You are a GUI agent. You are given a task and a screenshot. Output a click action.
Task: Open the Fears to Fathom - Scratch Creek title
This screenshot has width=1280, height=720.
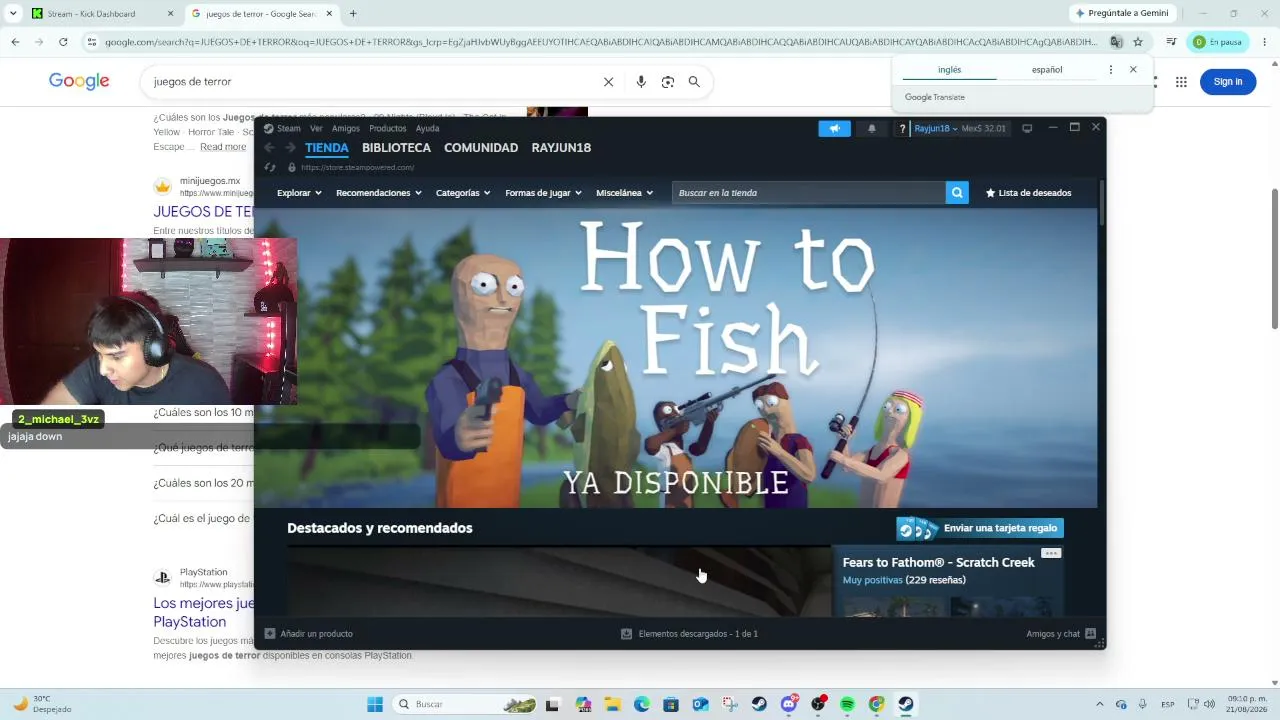[939, 563]
